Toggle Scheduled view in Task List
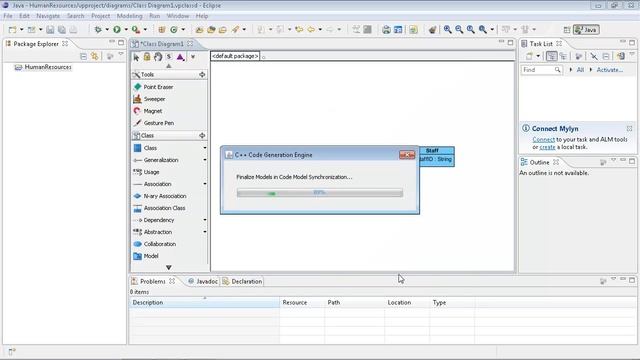 click(x=563, y=56)
